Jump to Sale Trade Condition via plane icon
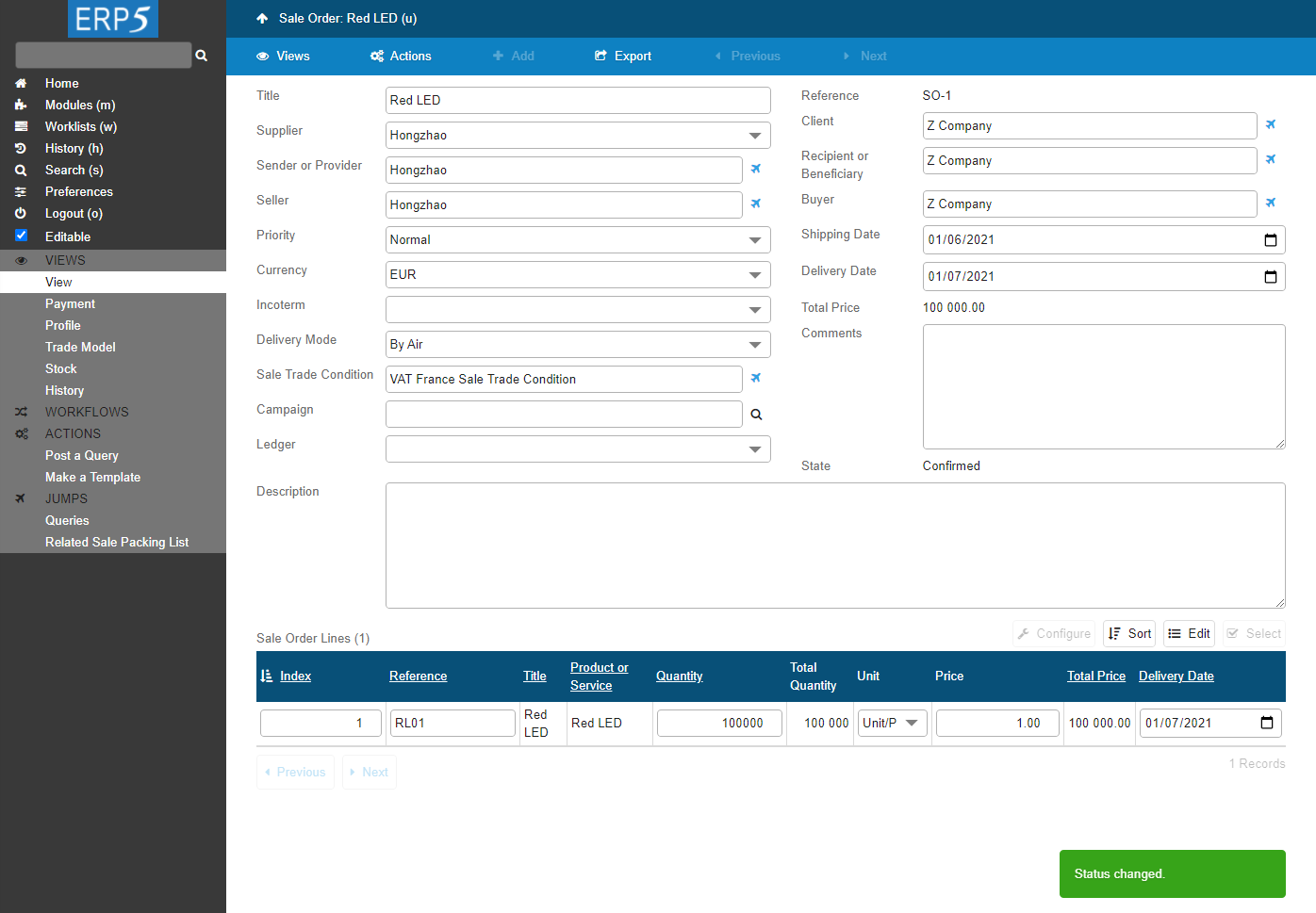Viewport: 1316px width, 913px height. (x=755, y=378)
